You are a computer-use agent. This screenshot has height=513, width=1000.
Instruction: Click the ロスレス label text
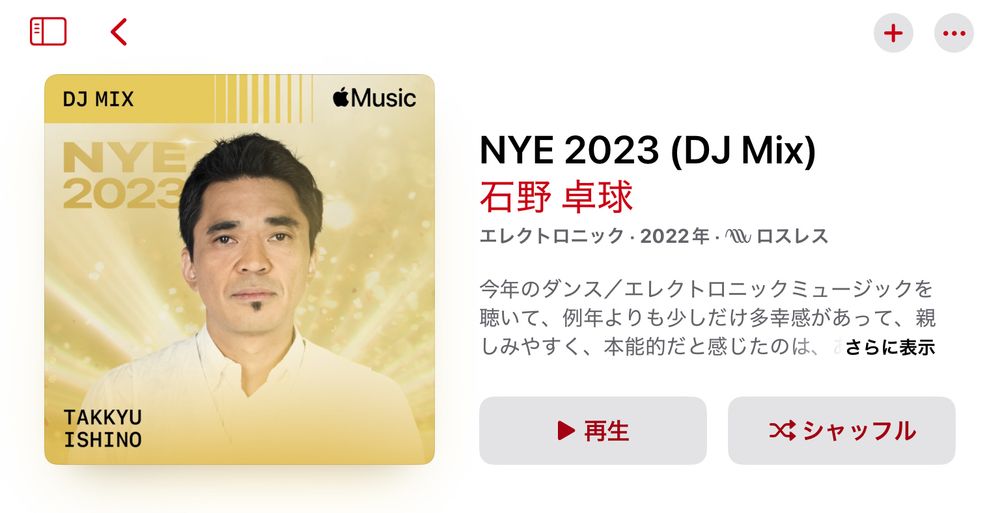[792, 236]
